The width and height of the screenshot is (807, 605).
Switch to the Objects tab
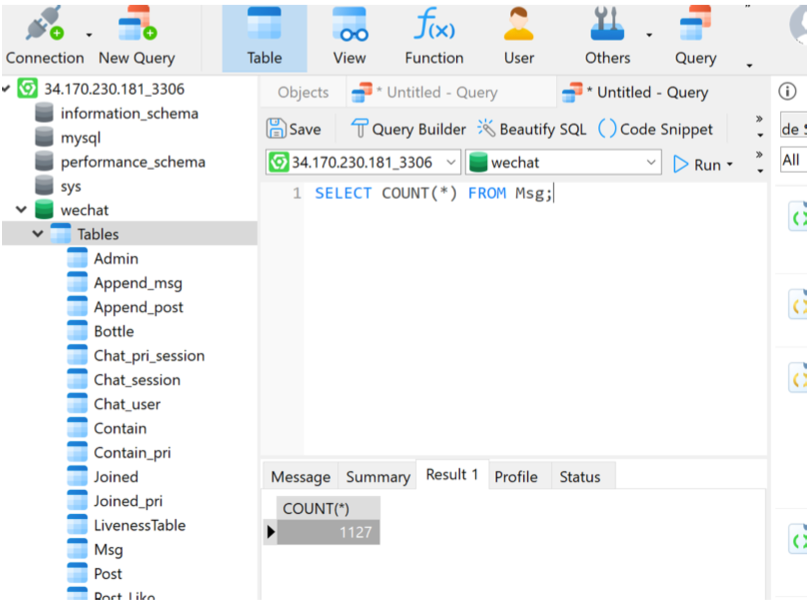(303, 92)
